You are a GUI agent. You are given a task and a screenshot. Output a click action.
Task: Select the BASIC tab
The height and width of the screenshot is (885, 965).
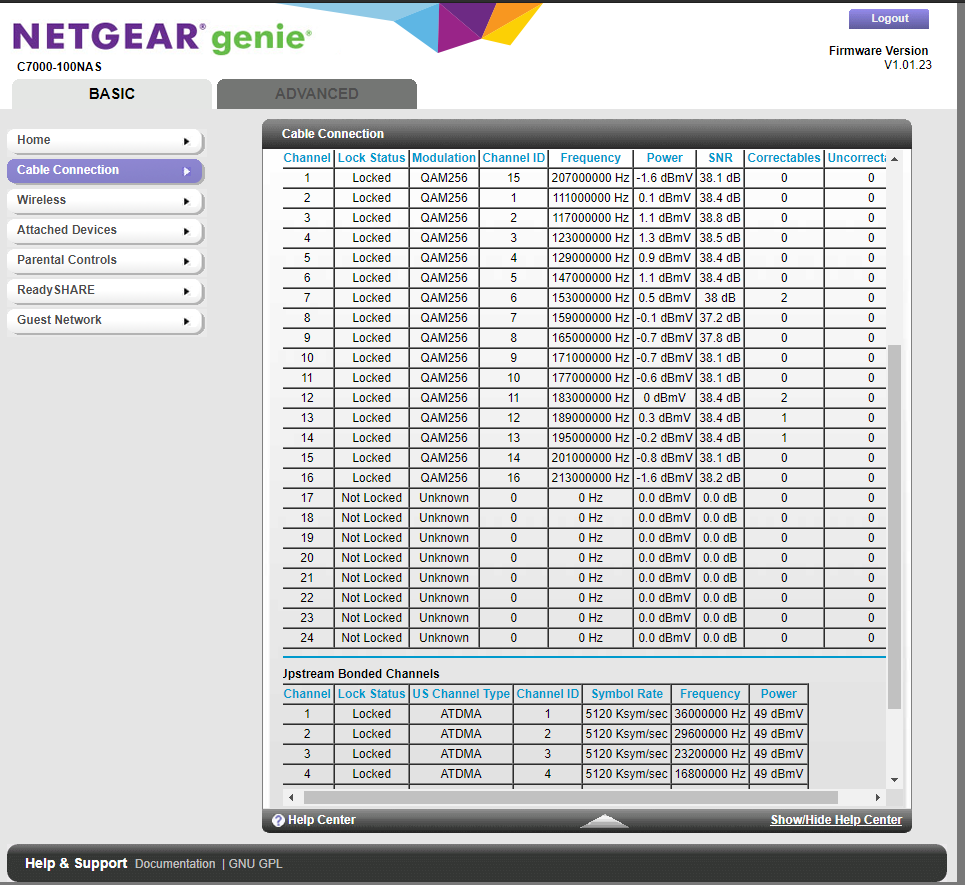click(112, 94)
